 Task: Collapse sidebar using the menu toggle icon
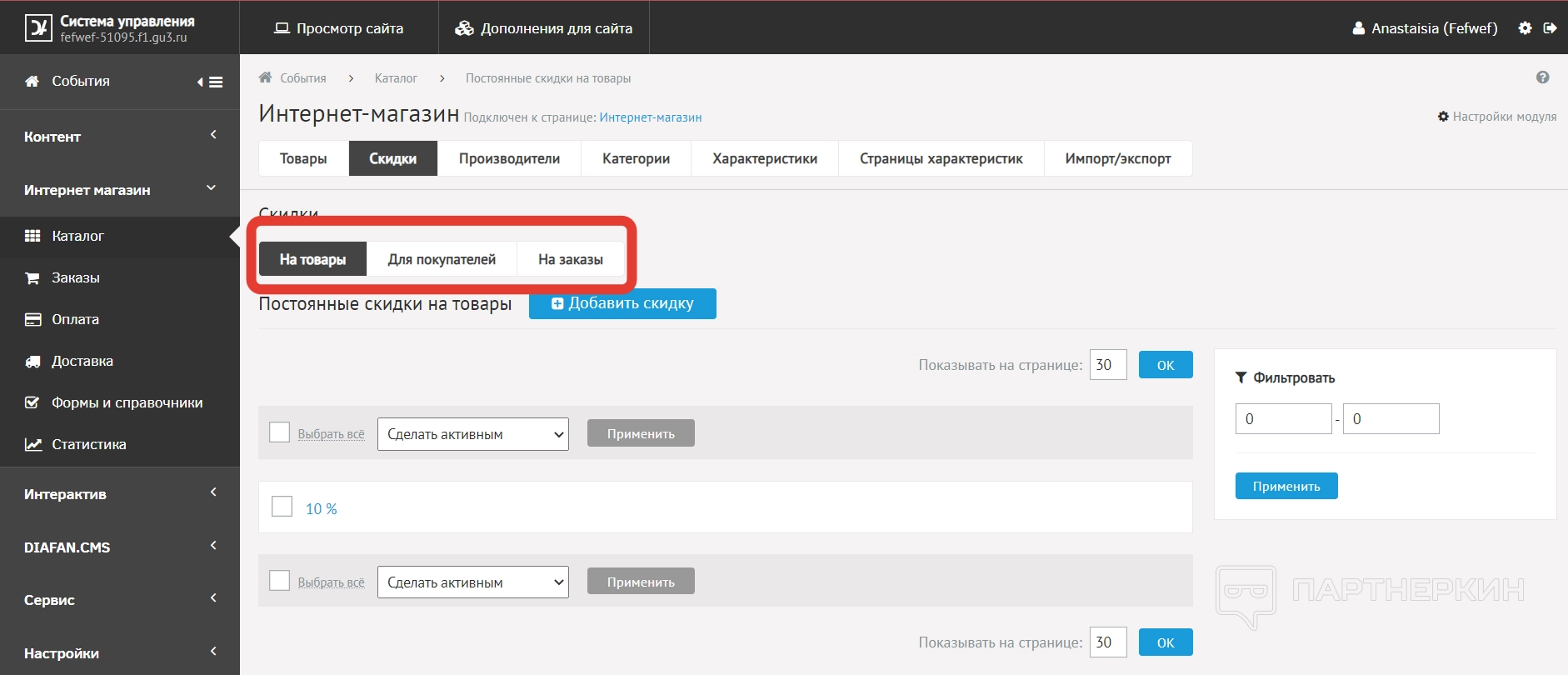pyautogui.click(x=210, y=82)
